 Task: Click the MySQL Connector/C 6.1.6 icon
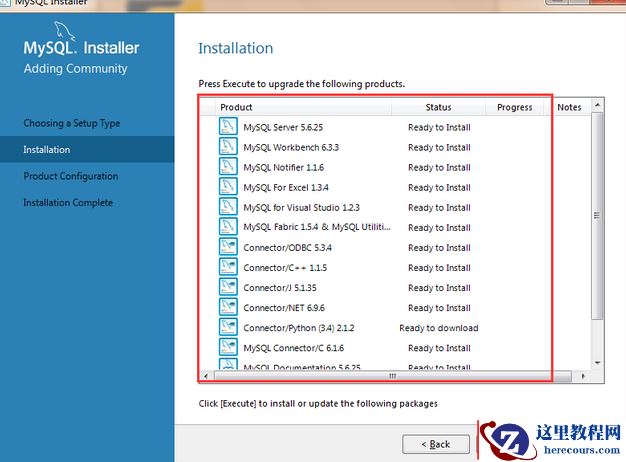(x=228, y=347)
